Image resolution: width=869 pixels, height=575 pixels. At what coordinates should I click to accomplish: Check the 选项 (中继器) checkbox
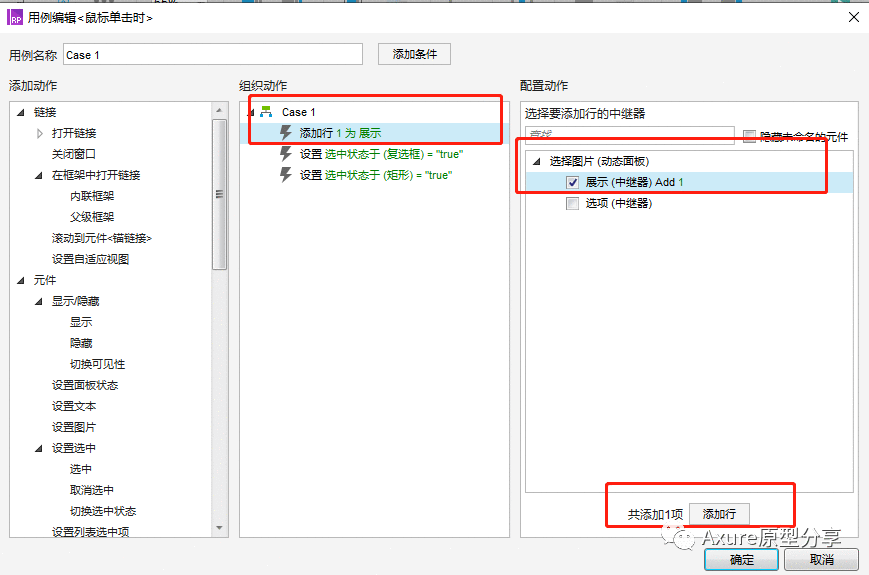[x=572, y=203]
